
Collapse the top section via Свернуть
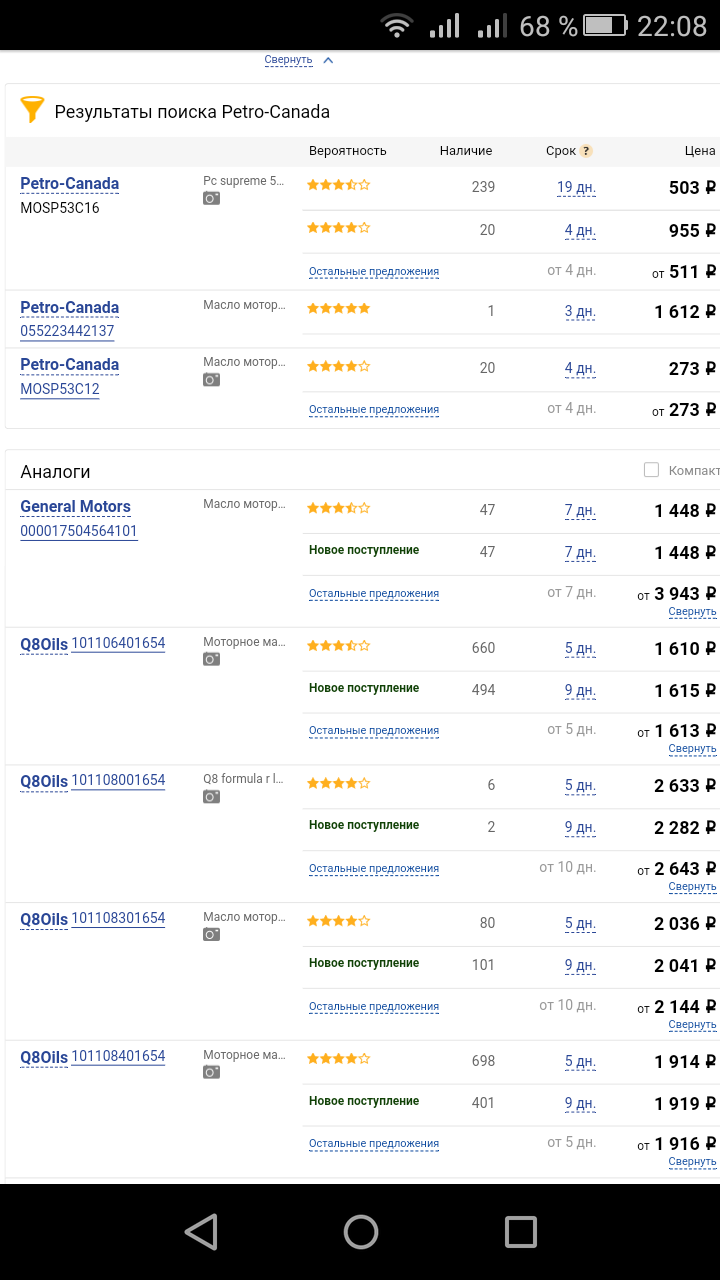[x=288, y=60]
